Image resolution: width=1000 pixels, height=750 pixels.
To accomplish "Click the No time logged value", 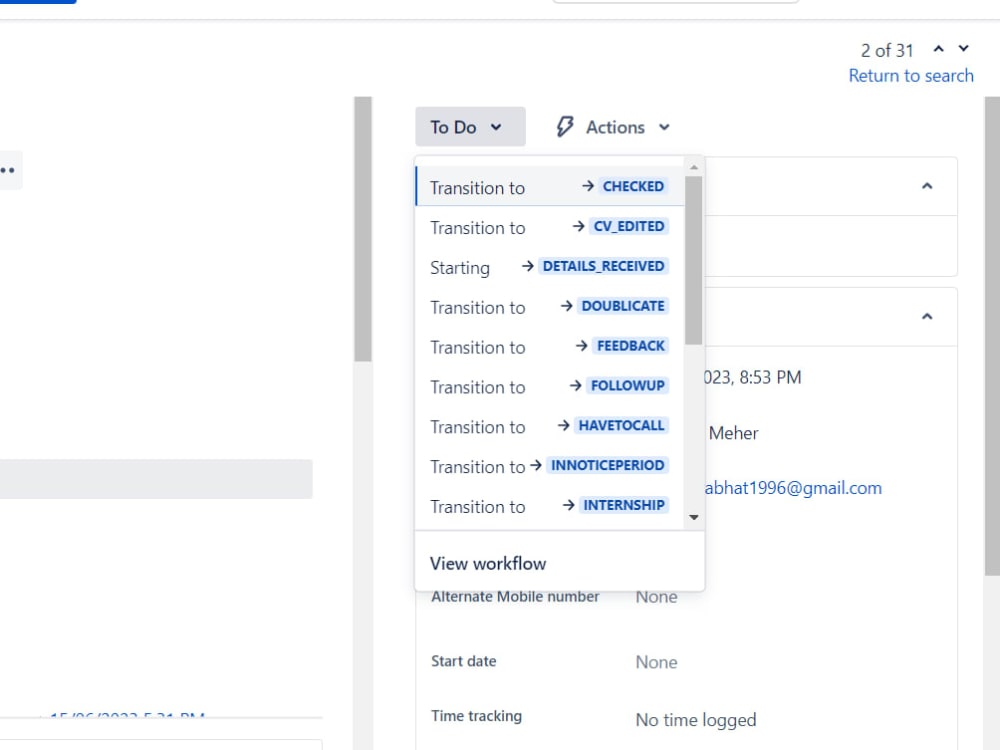I will pyautogui.click(x=696, y=719).
